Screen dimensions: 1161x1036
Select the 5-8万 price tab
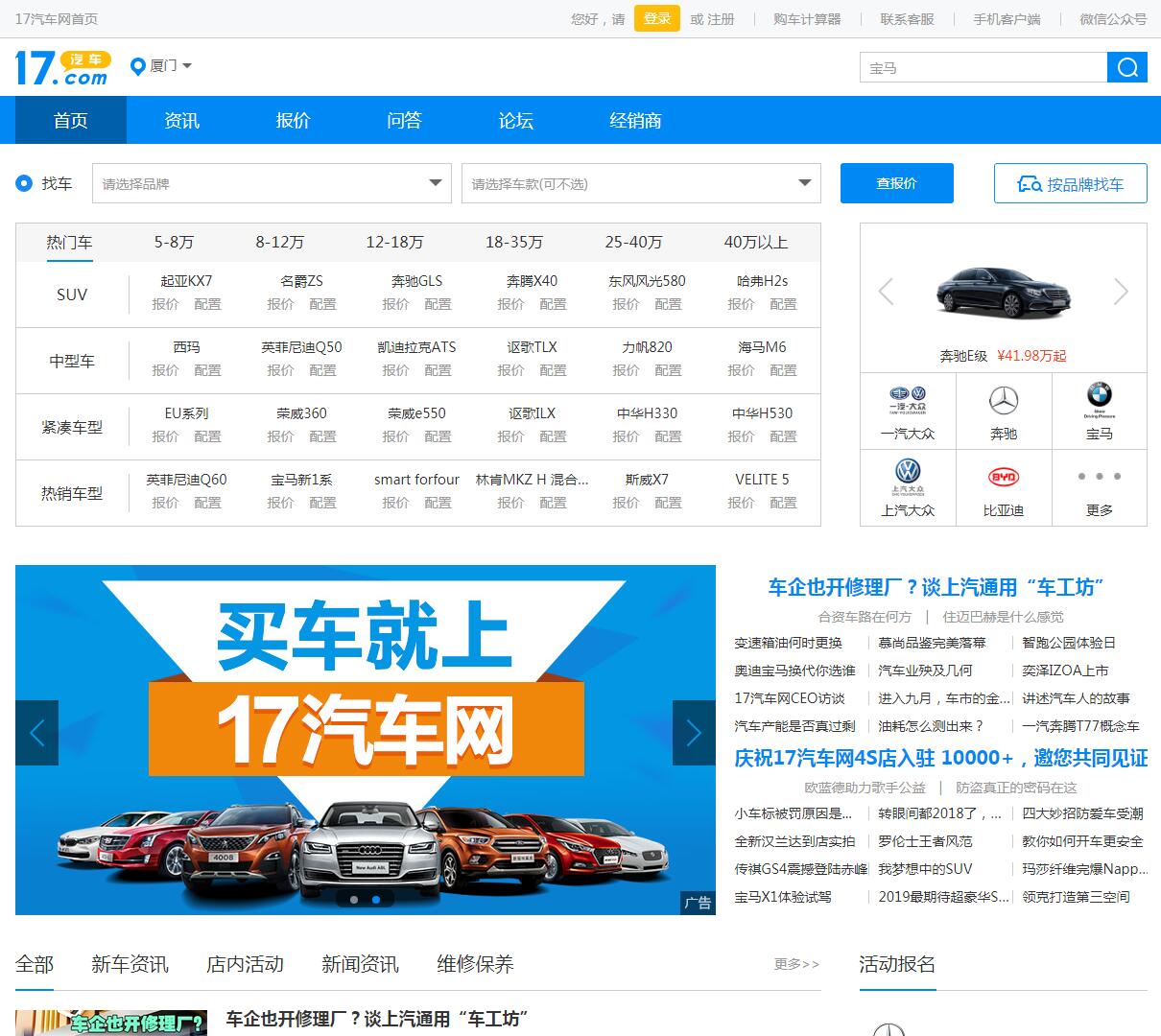(x=174, y=243)
